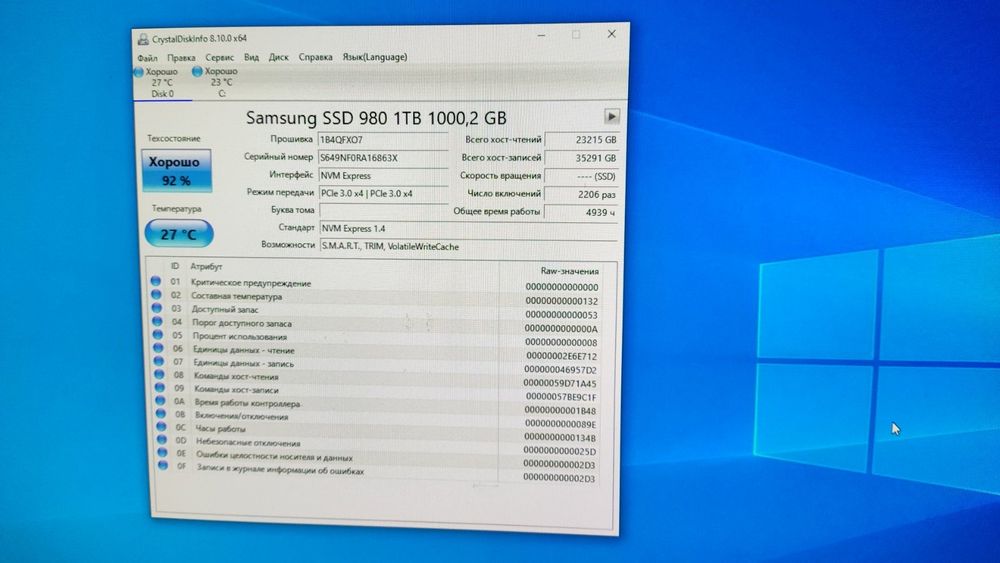
Task: Click the Интерфейс field NVM Express
Action: coord(383,175)
